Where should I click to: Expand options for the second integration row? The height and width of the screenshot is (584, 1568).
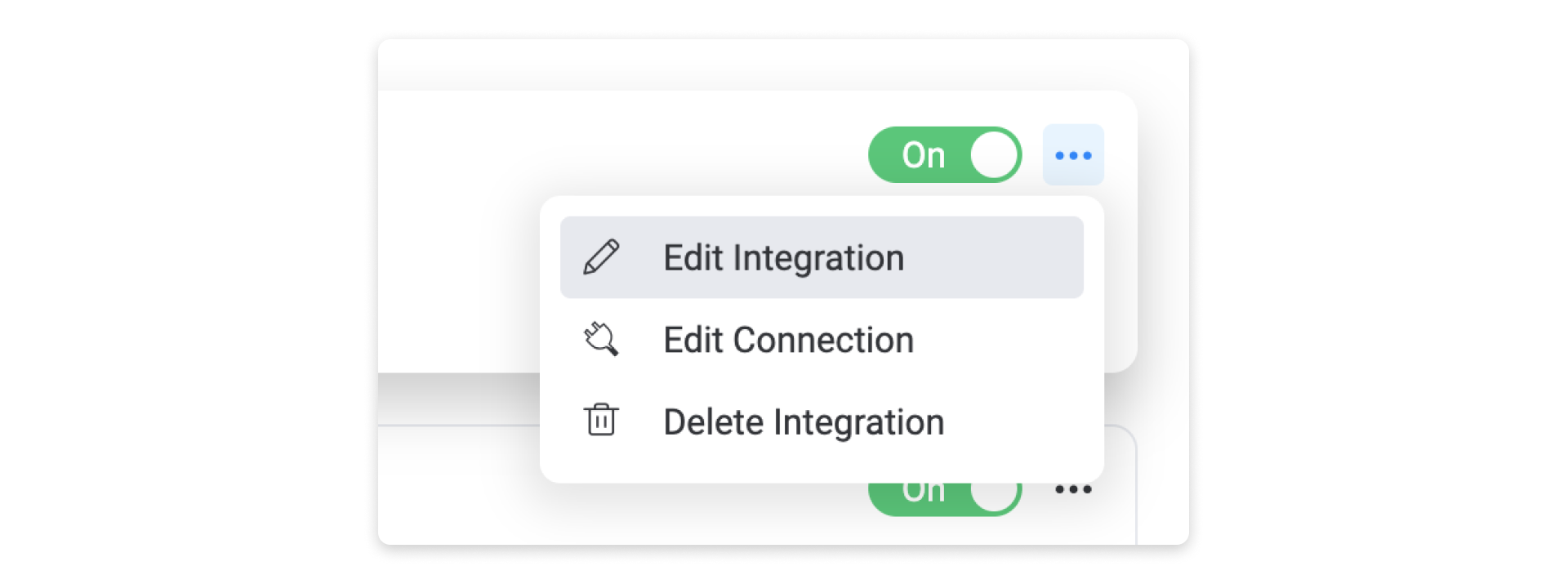pyautogui.click(x=1073, y=489)
